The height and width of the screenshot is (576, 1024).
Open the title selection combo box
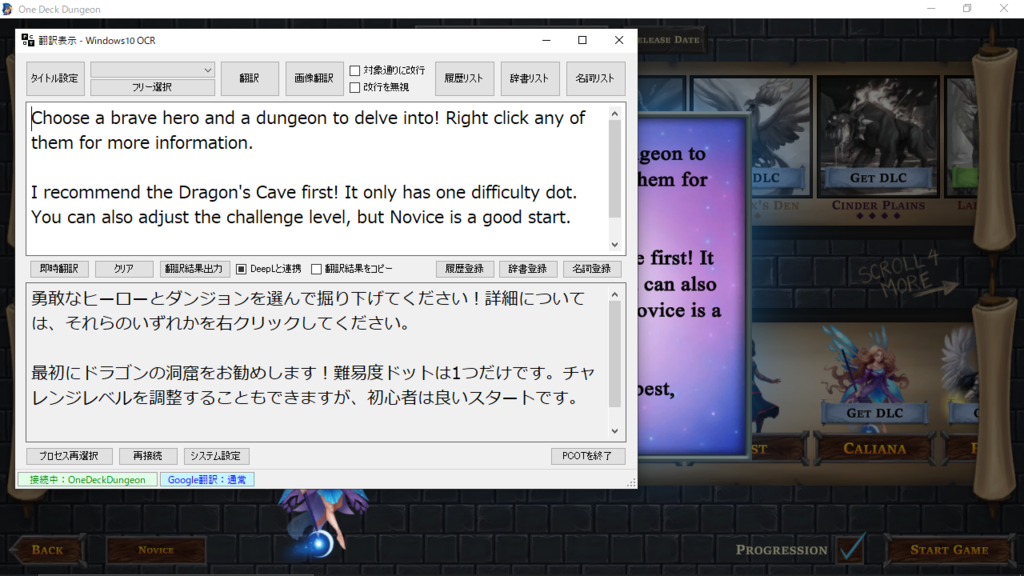pyautogui.click(x=153, y=70)
